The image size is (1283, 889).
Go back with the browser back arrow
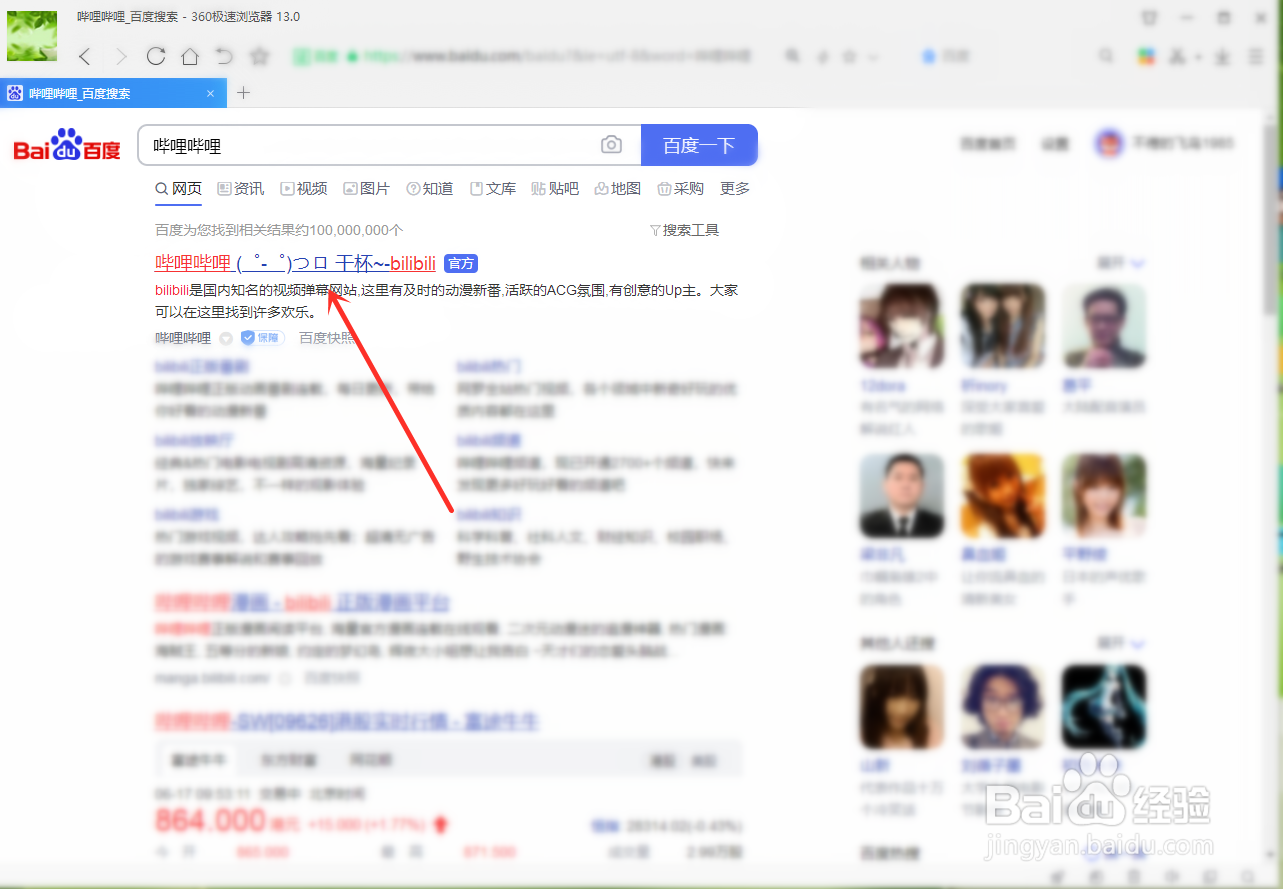click(x=85, y=57)
